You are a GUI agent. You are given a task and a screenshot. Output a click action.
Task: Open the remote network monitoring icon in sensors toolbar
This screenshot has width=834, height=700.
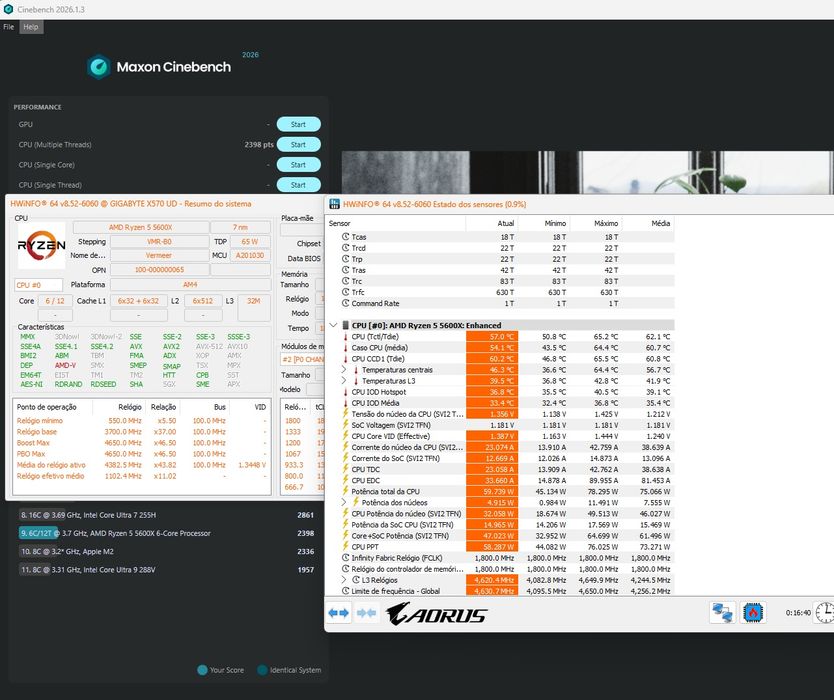722,612
